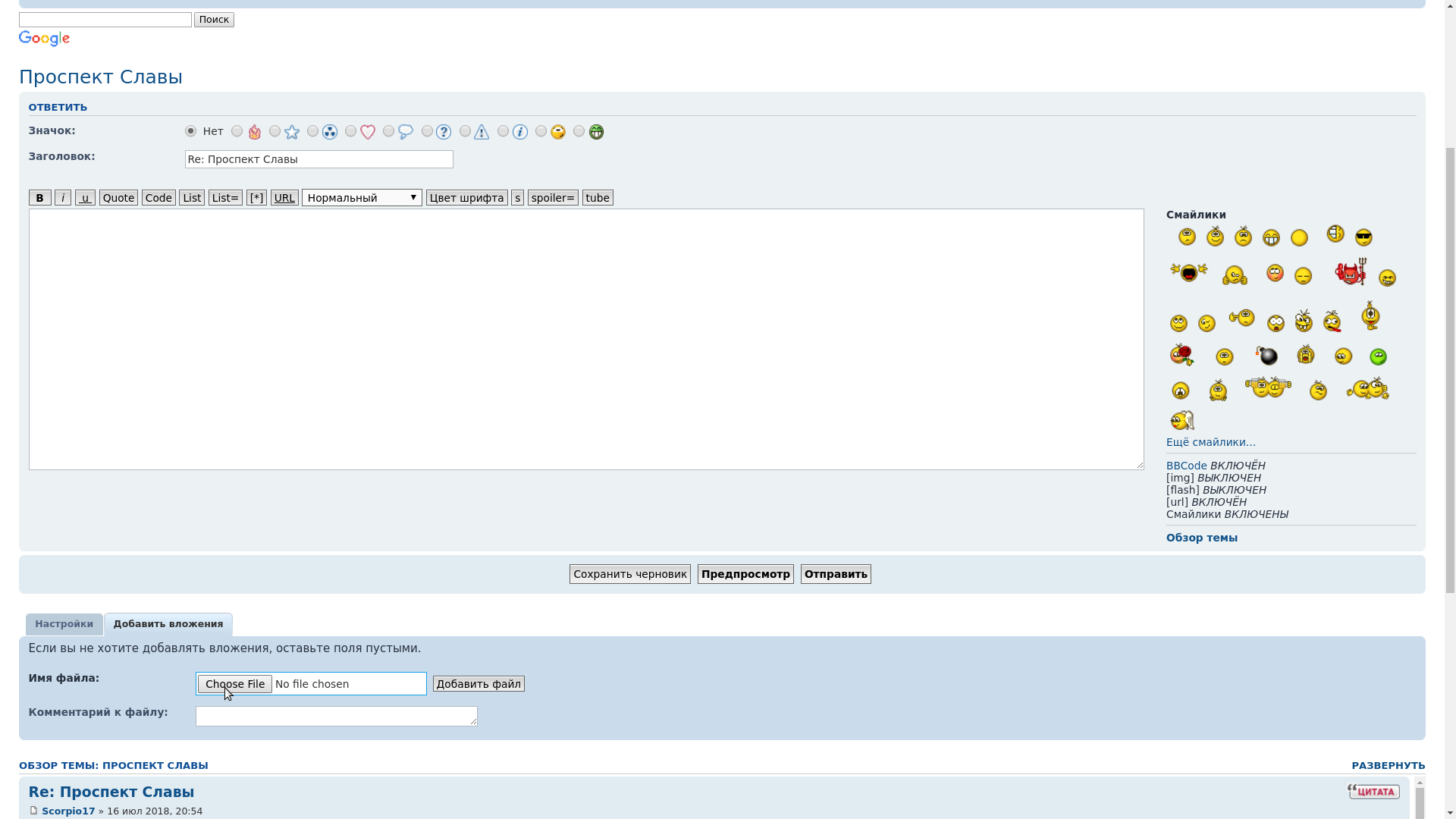Click the Отправить submit button

click(x=835, y=574)
